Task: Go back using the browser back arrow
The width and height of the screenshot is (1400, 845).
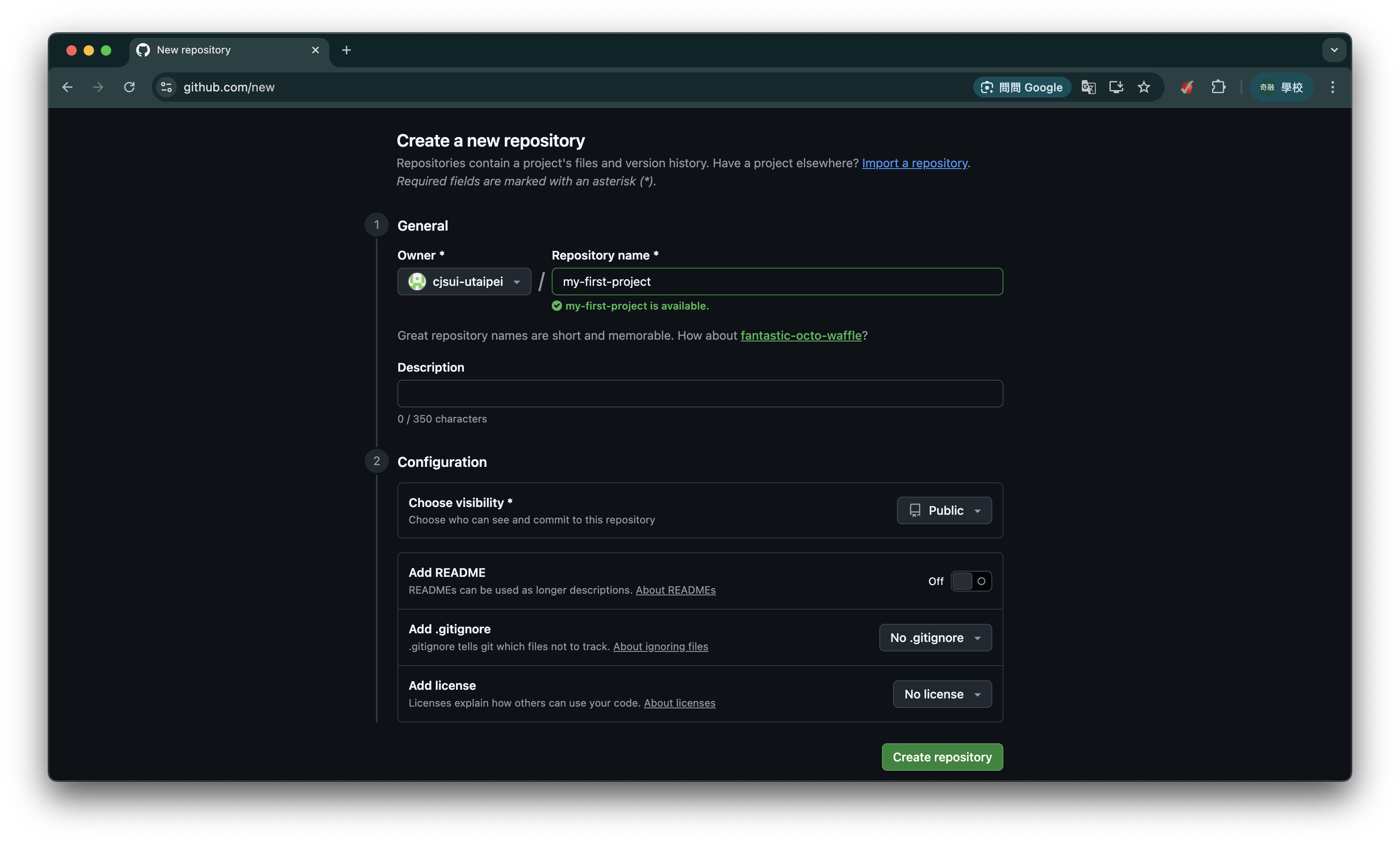Action: [x=67, y=87]
